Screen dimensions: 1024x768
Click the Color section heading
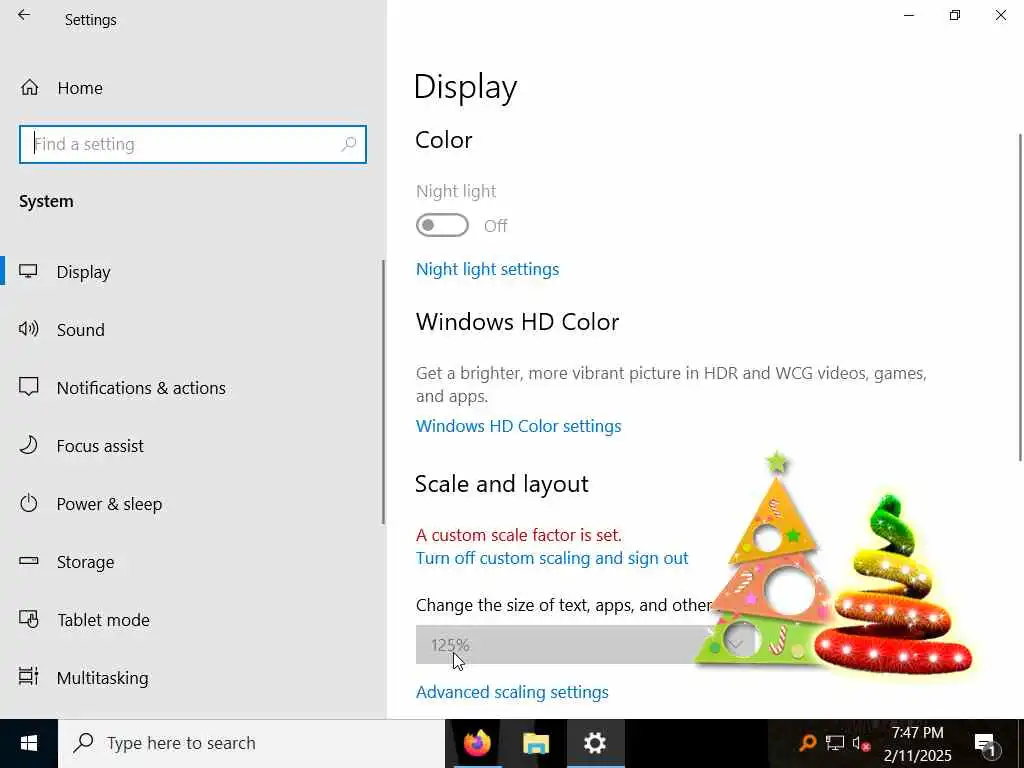click(443, 140)
